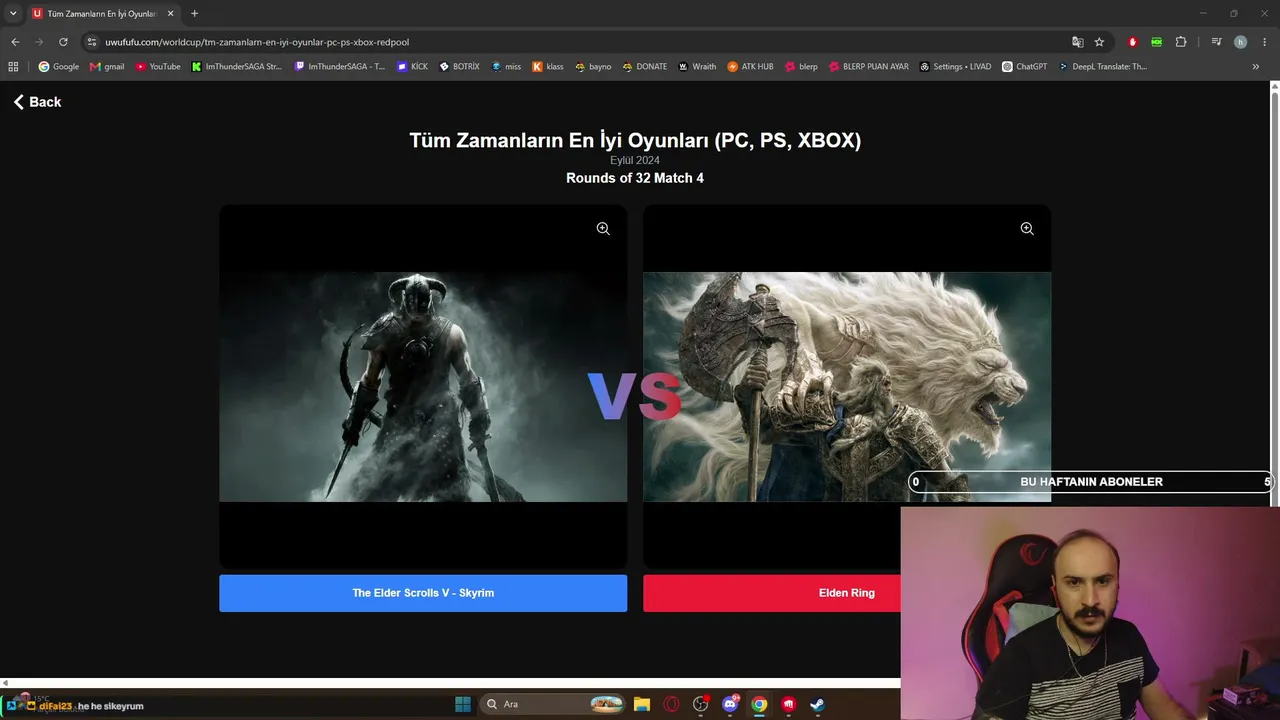Select the Skyrim Dragonborn artwork
1280x720 pixels.
coord(423,387)
